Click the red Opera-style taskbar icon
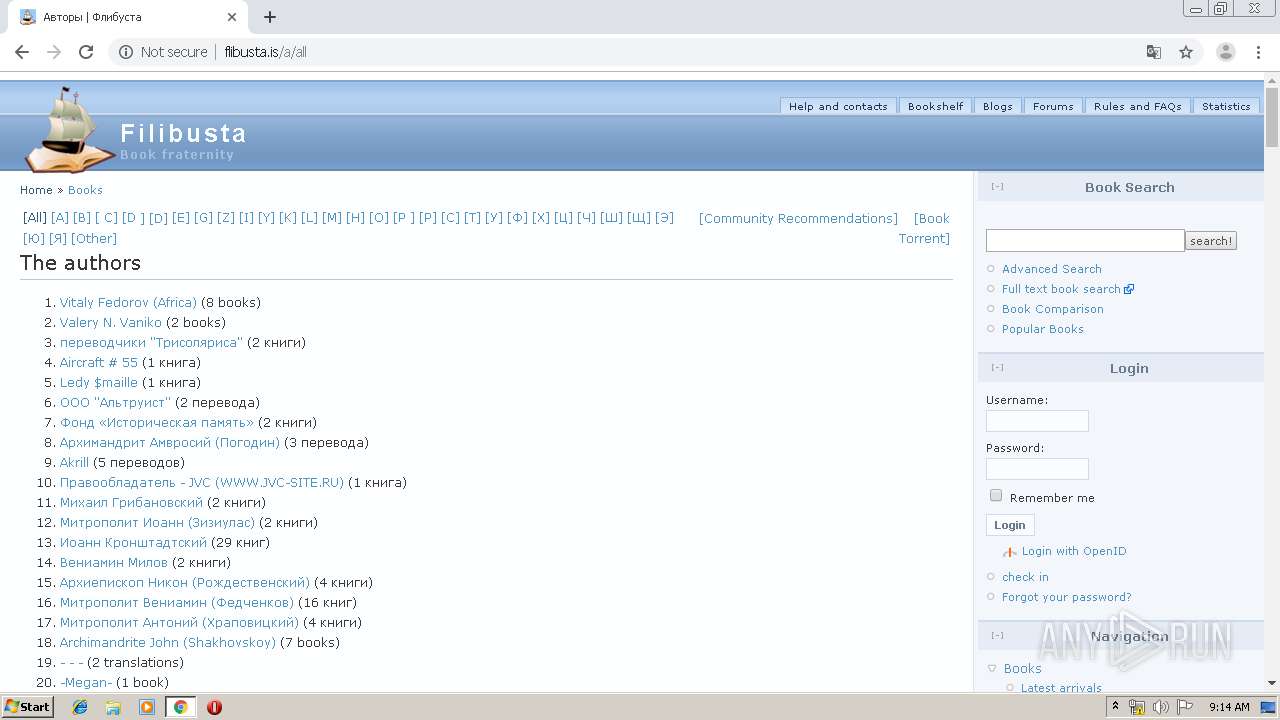Viewport: 1280px width, 720px height. pos(214,707)
